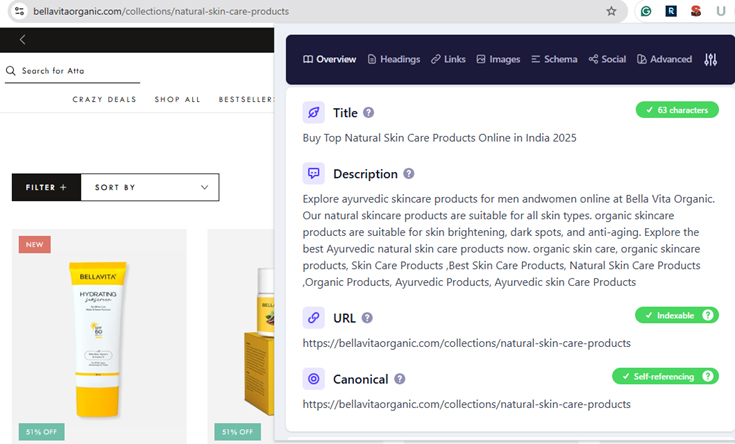The width and height of the screenshot is (735, 444).
Task: Click into the Search for Atta field
Action: point(73,71)
